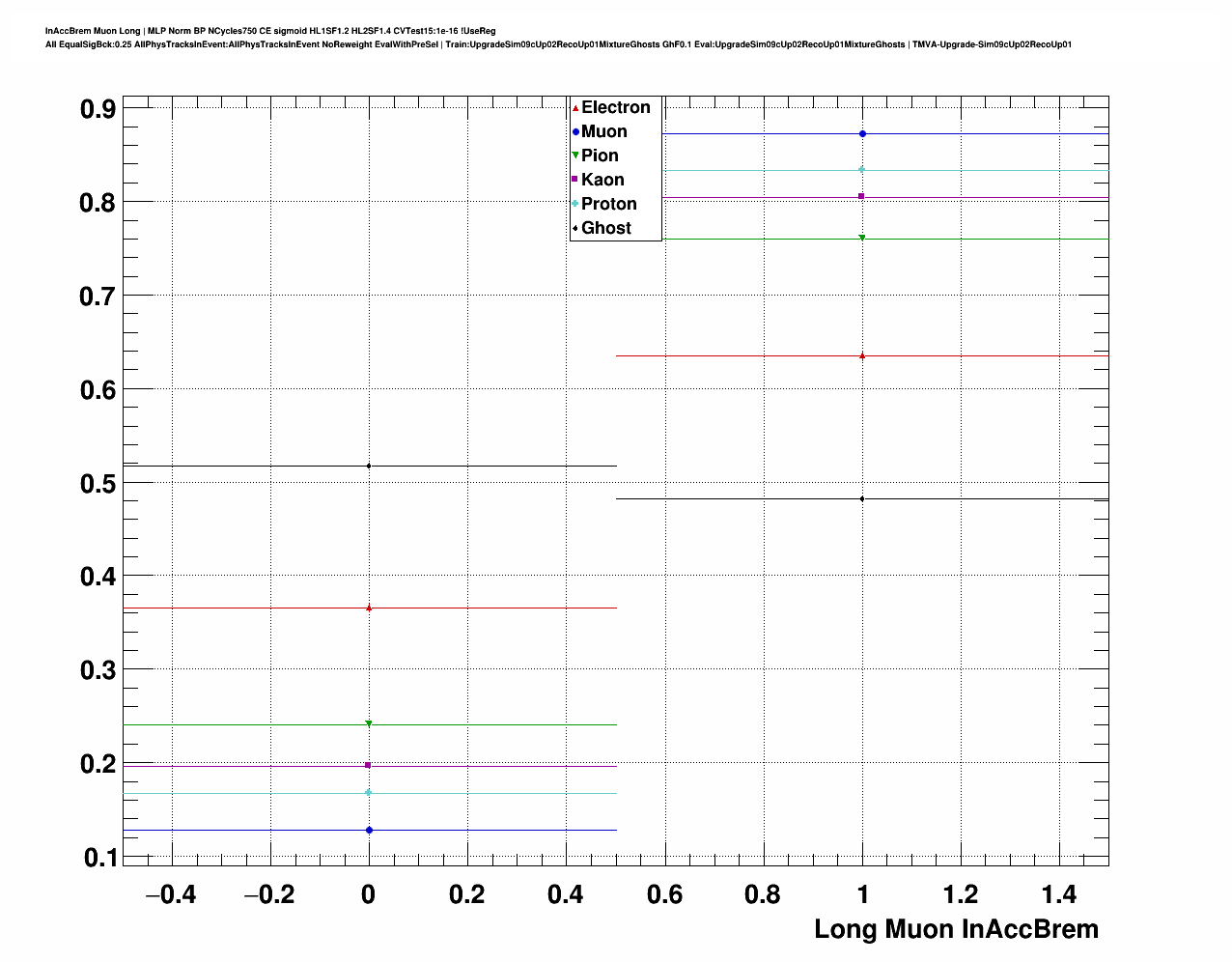Select the Ghost data point at x=0

point(369,467)
